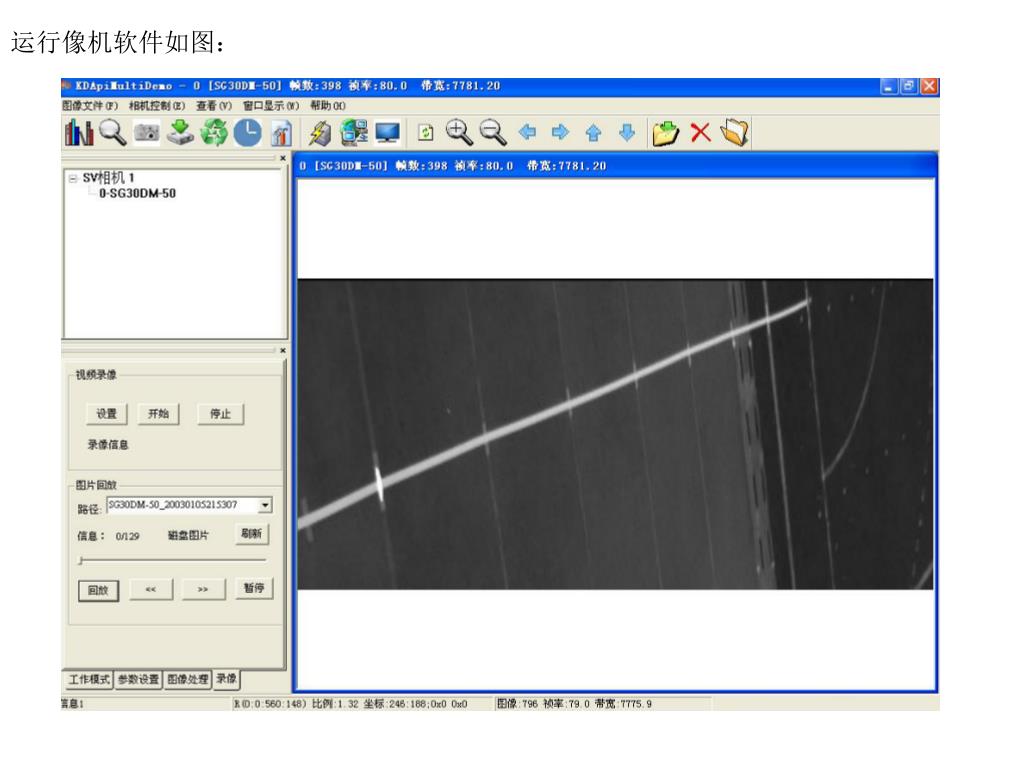
Task: Click the zoom in magnifier icon
Action: 459,133
